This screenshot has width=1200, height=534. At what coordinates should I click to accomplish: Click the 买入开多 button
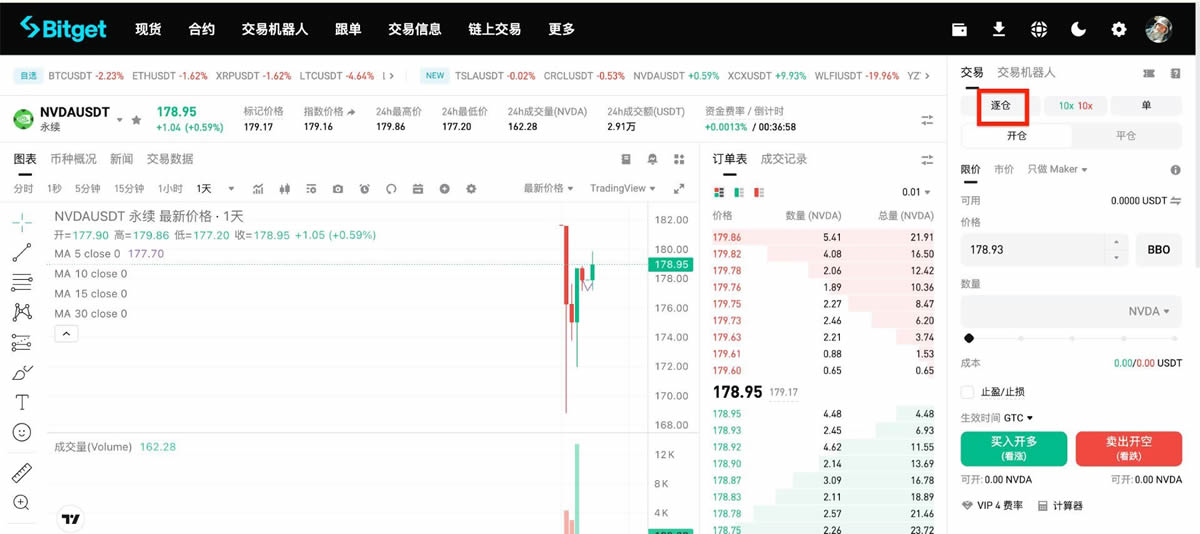1014,449
